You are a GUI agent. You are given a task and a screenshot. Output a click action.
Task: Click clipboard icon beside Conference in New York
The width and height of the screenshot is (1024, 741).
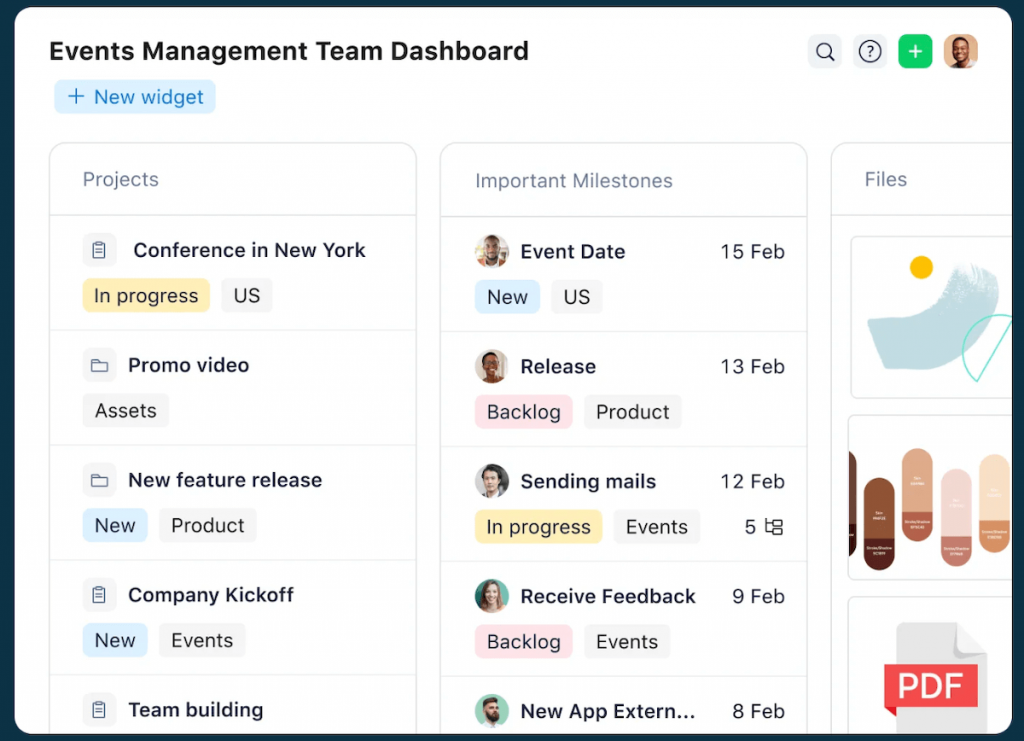pyautogui.click(x=99, y=250)
